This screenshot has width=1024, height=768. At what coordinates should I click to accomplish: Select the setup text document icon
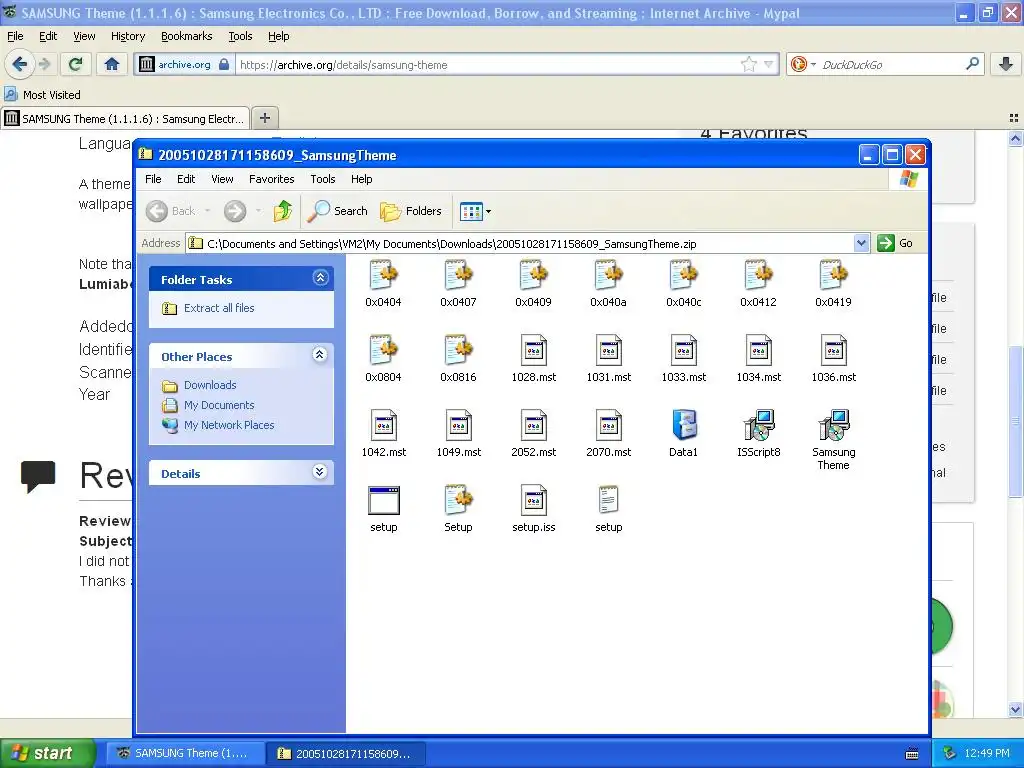pos(609,501)
